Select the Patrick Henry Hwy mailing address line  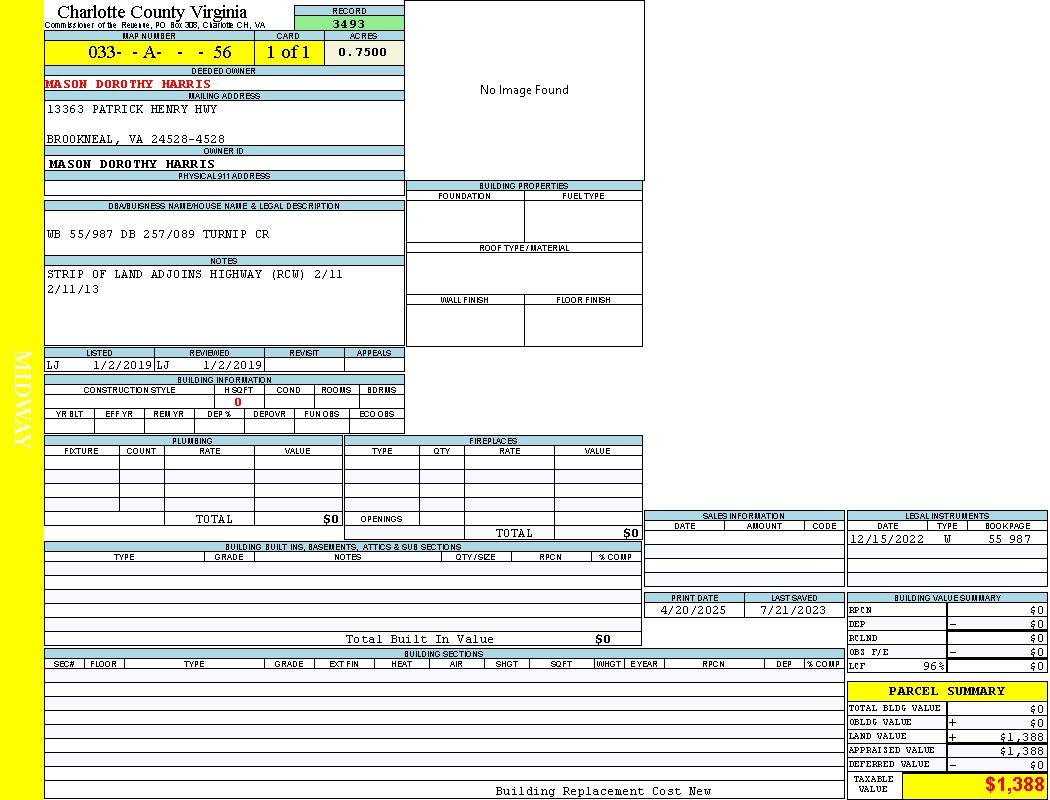[132, 109]
